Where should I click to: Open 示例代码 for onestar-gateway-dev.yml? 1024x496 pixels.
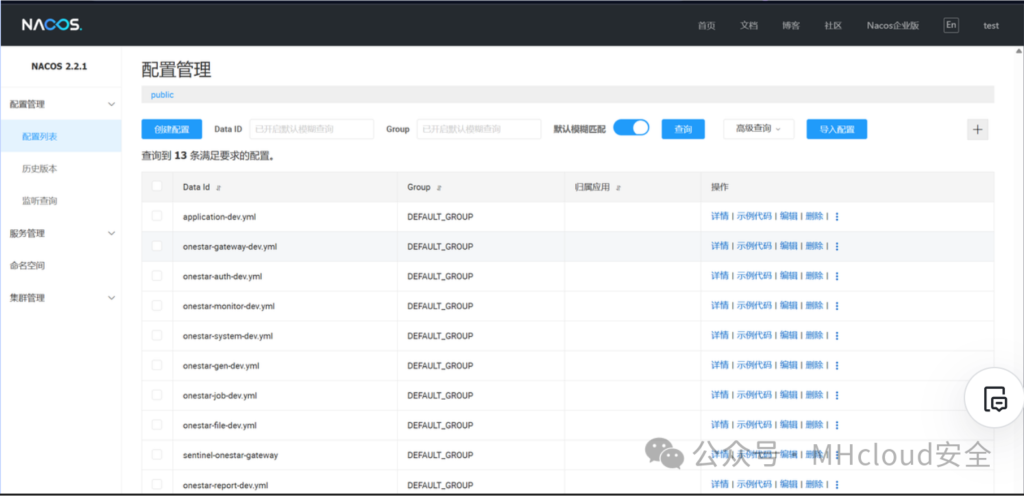pyautogui.click(x=754, y=246)
